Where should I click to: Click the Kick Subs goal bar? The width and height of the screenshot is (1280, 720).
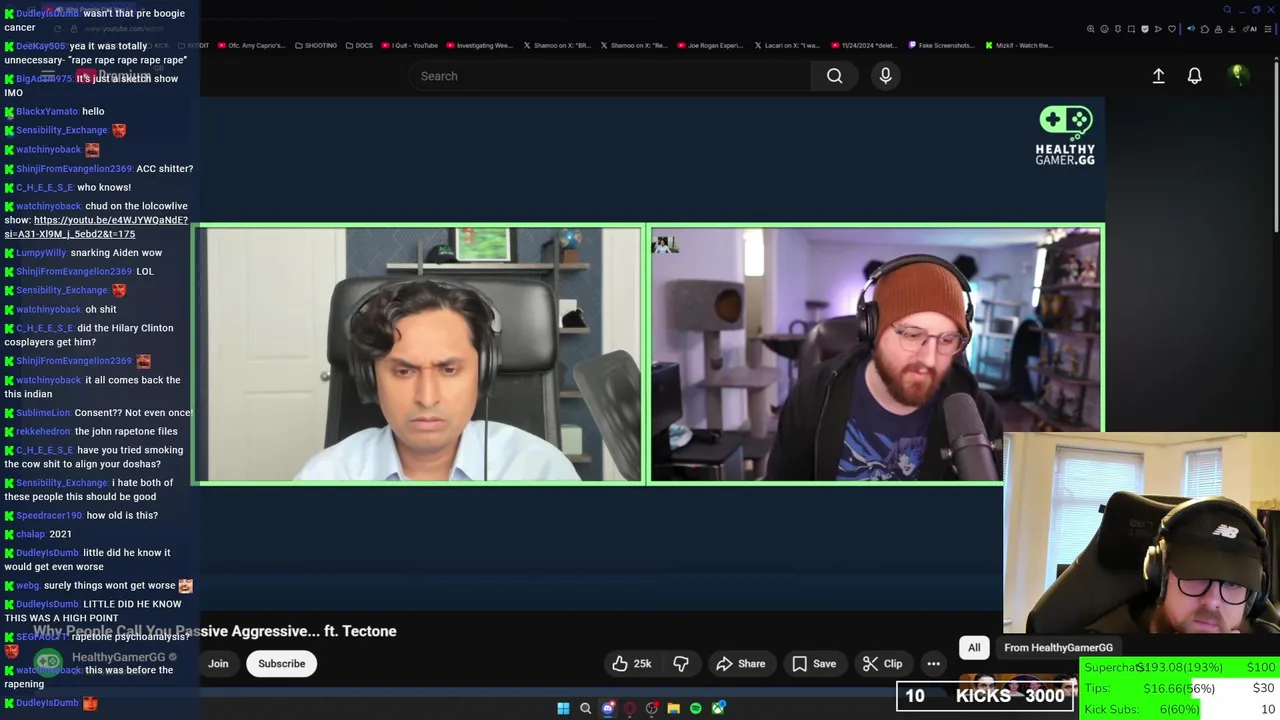point(1180,709)
